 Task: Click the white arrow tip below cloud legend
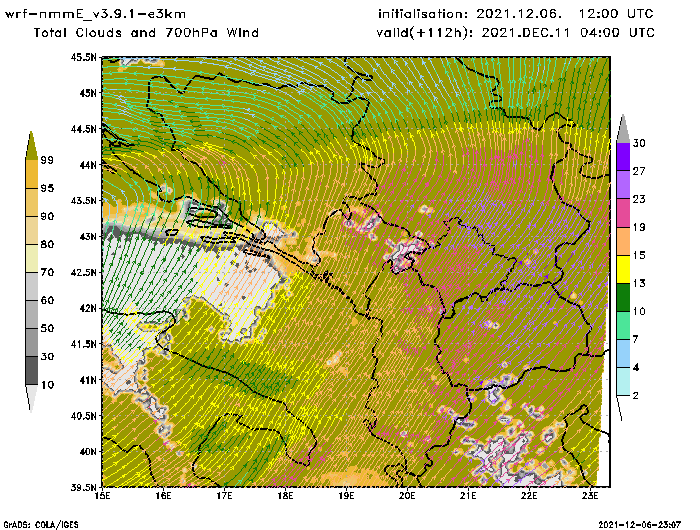[31, 397]
